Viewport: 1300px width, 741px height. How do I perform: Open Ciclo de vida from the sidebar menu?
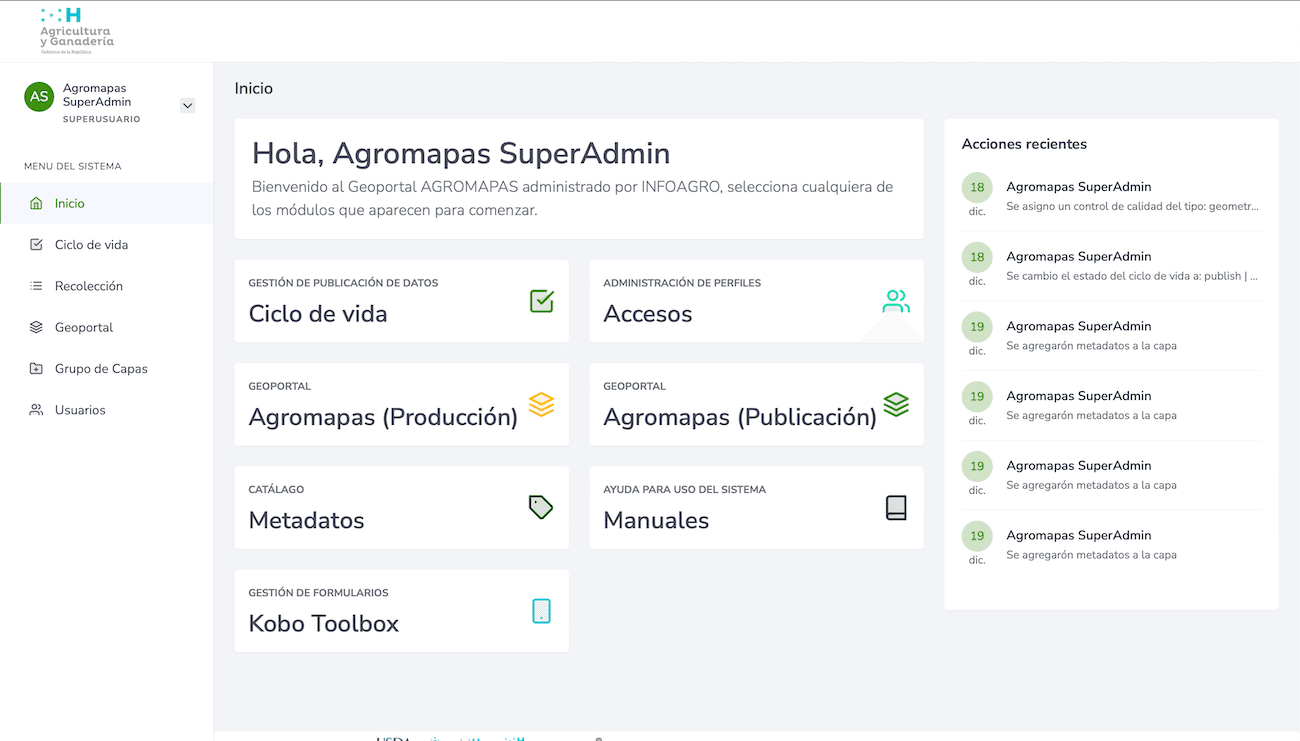[x=106, y=245]
